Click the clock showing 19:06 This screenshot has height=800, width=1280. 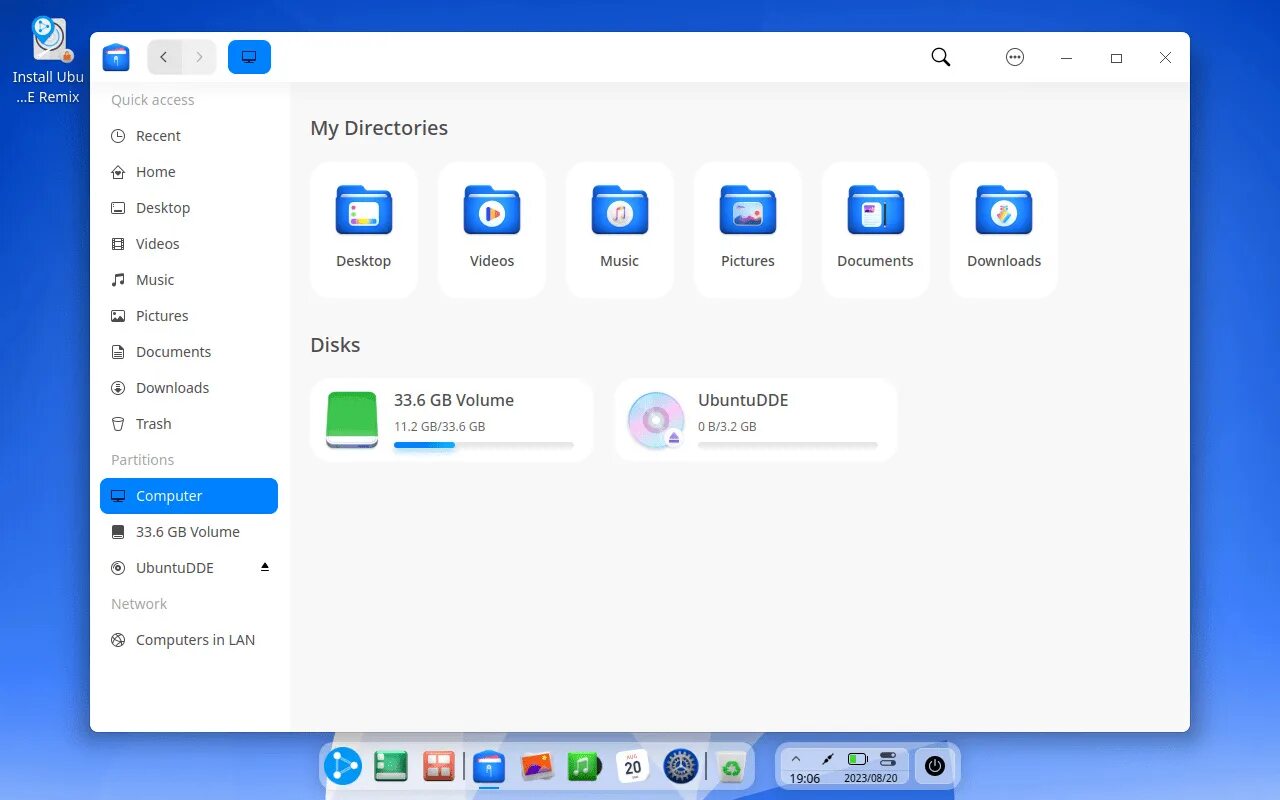click(x=805, y=778)
